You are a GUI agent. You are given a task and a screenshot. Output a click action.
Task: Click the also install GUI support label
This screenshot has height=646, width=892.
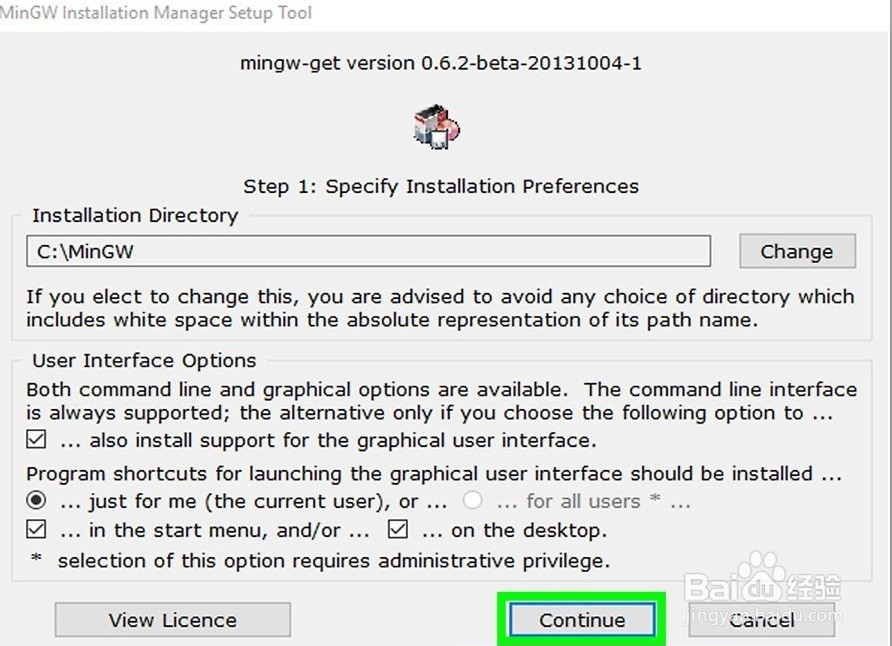tap(328, 440)
